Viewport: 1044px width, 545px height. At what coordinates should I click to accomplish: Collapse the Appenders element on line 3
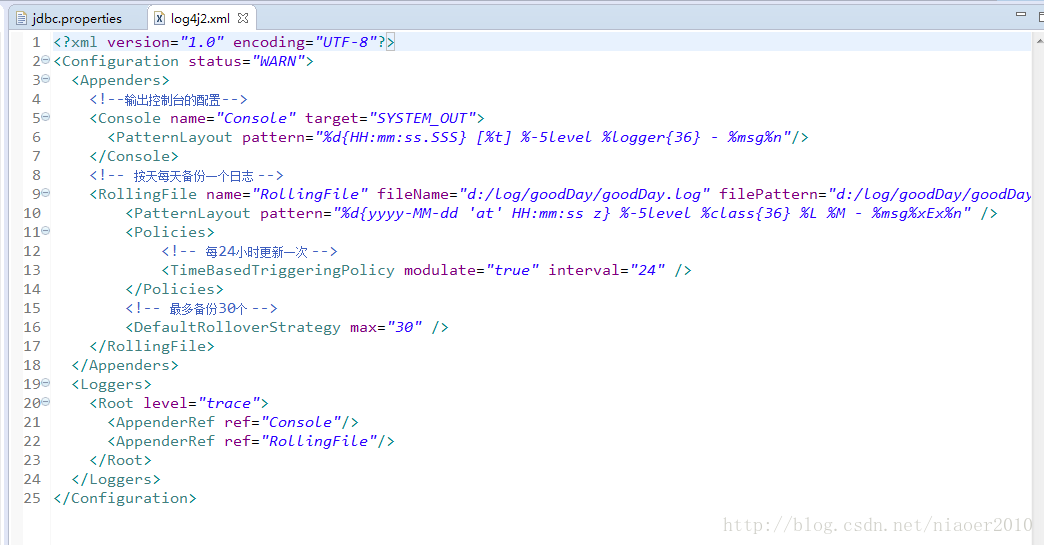pyautogui.click(x=45, y=79)
